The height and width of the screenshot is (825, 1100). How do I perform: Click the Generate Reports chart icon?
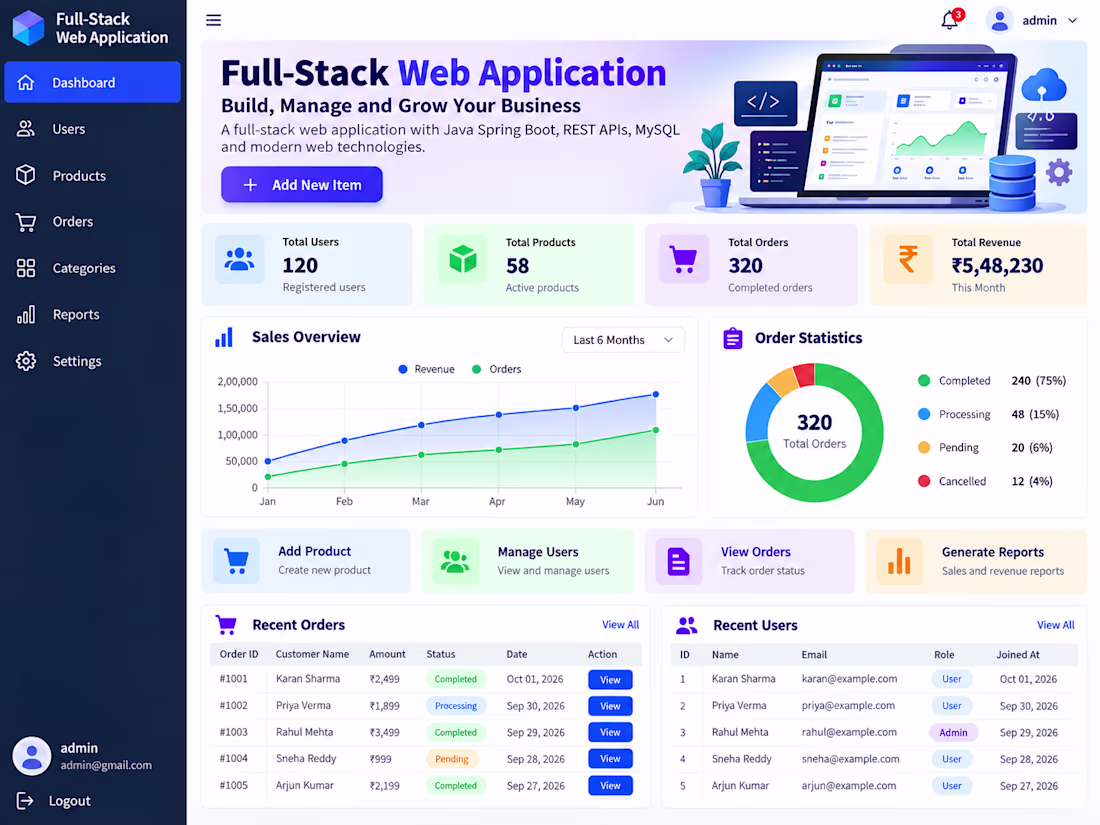(899, 561)
